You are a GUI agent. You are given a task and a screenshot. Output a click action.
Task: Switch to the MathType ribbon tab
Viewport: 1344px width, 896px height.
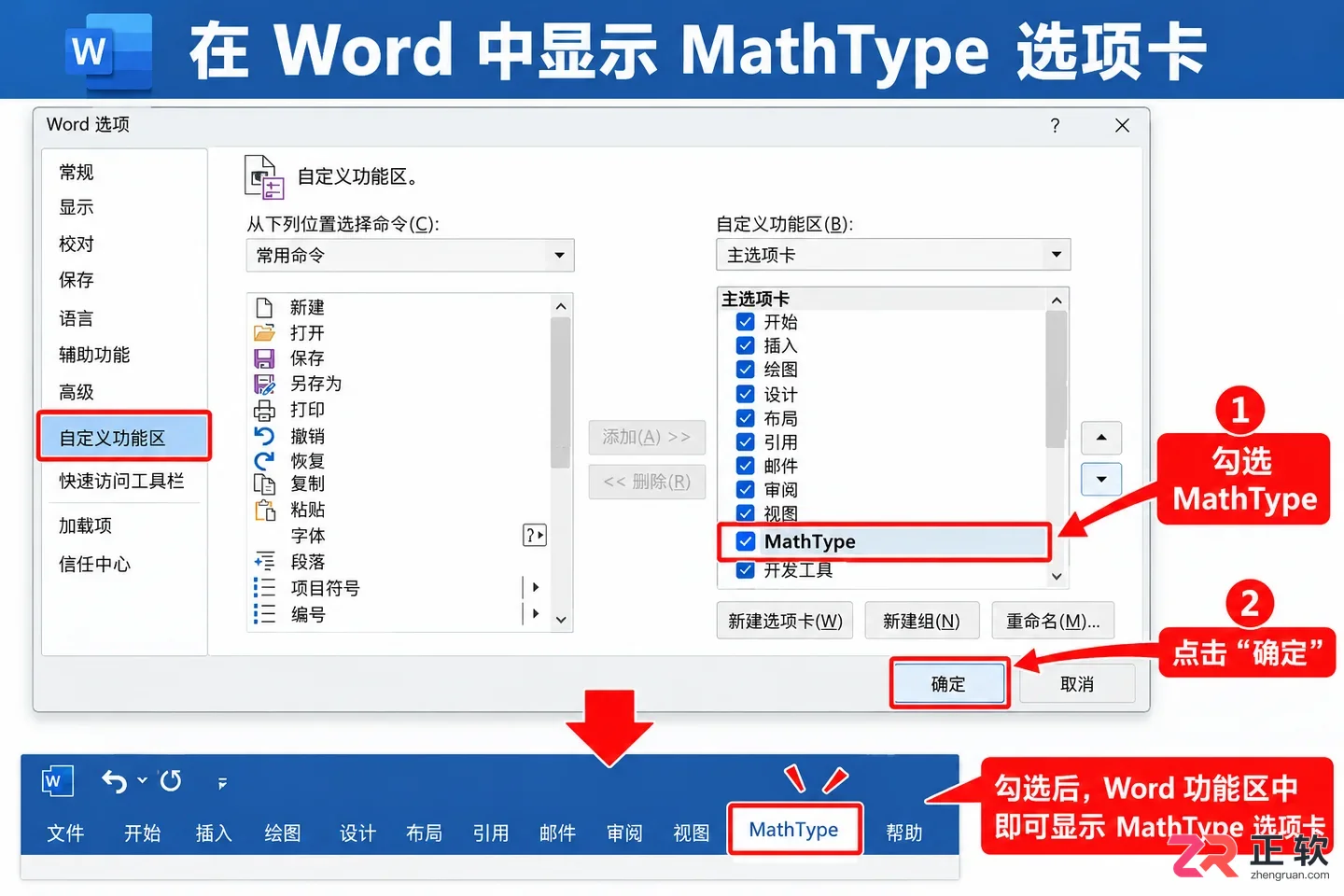(x=794, y=830)
